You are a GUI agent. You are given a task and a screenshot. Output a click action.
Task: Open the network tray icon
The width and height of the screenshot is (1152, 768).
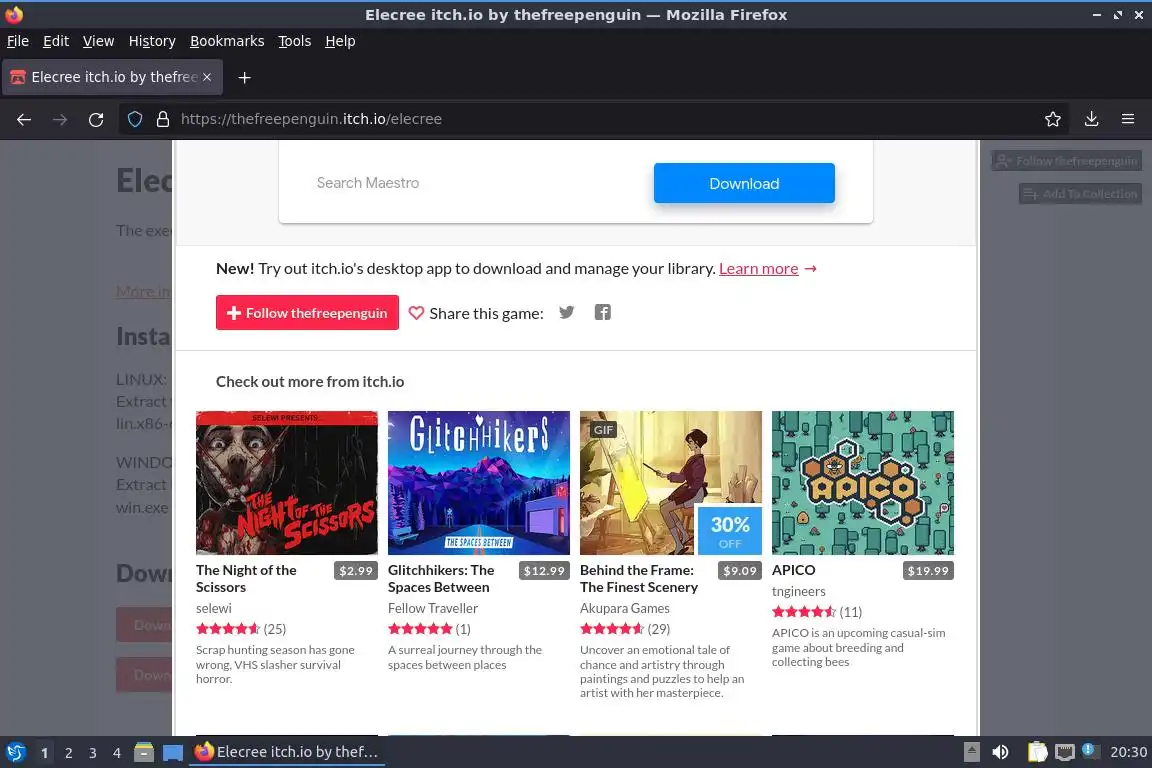pyautogui.click(x=1065, y=752)
